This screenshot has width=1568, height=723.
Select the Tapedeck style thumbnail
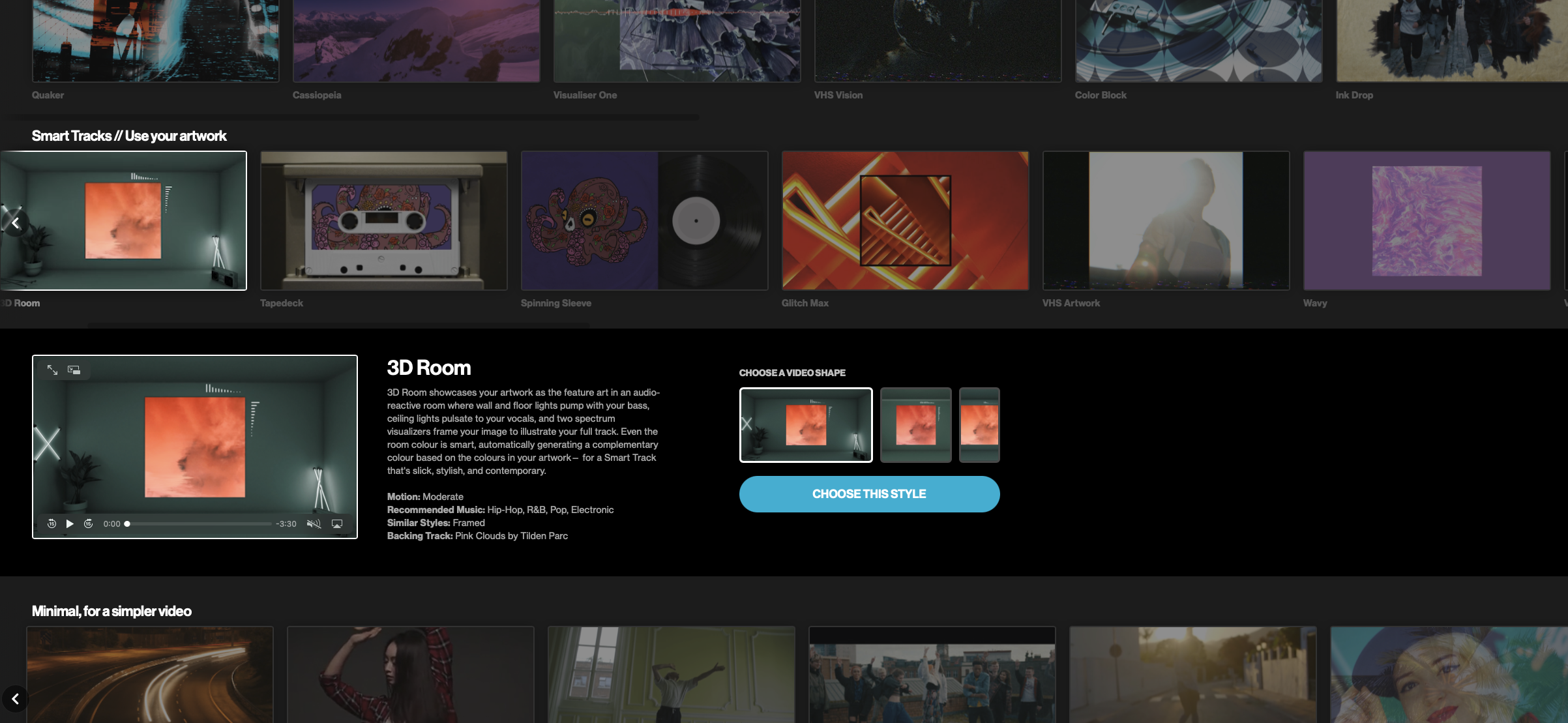[383, 221]
